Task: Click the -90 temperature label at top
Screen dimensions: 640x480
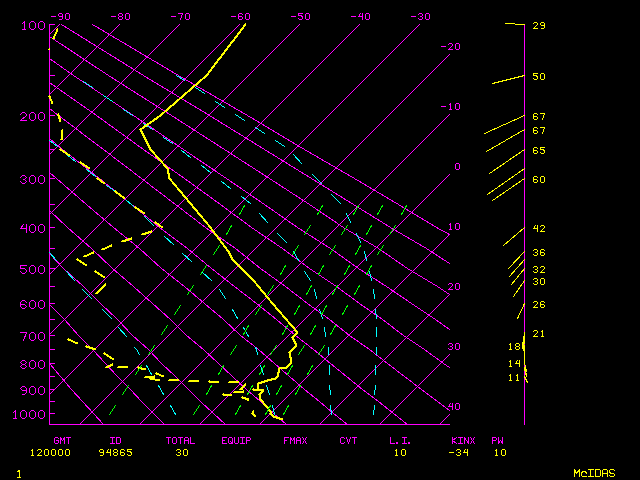Action: point(61,16)
